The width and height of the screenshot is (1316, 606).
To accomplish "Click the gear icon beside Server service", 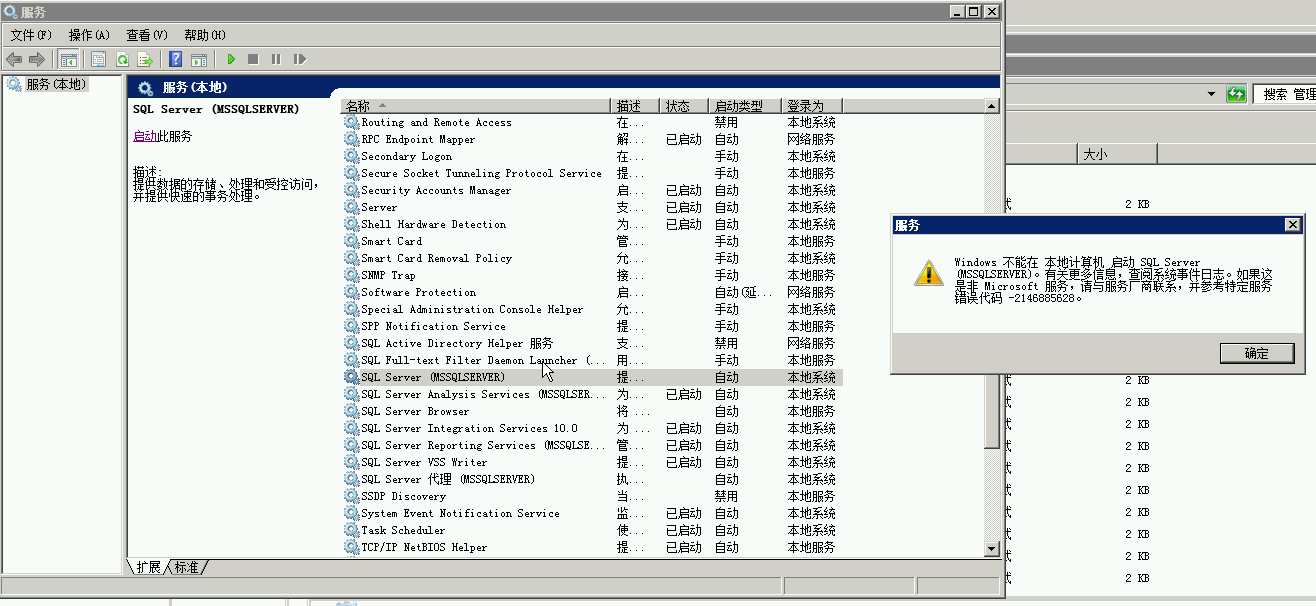I will [x=351, y=207].
